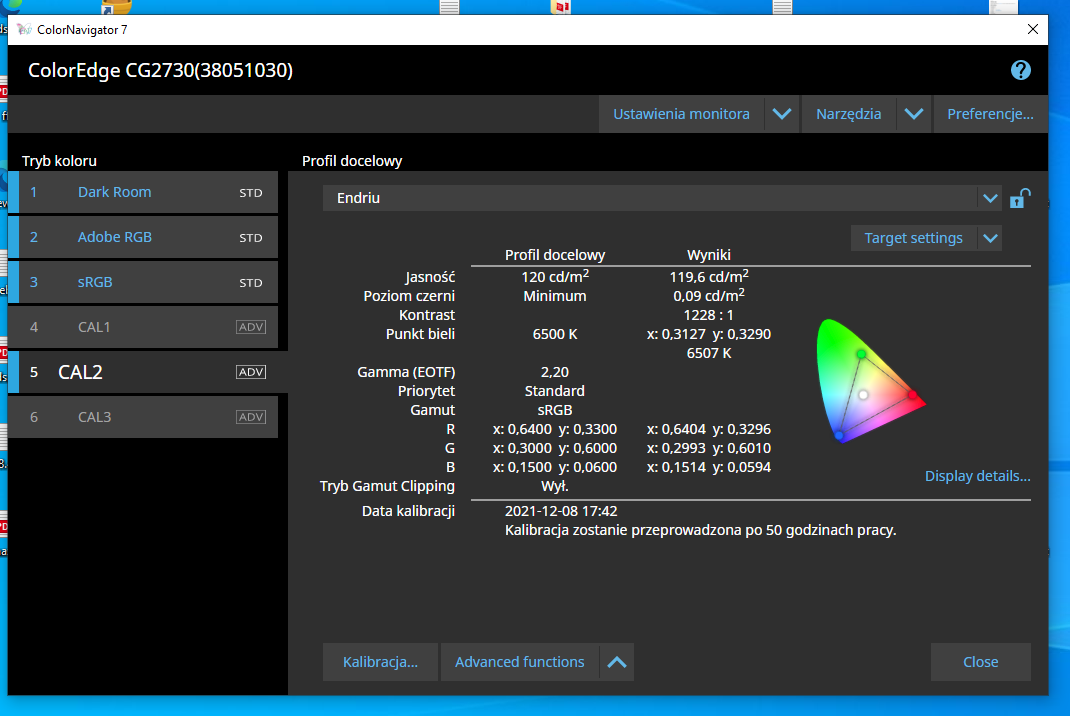Open the help question mark icon
The height and width of the screenshot is (716, 1070).
(1020, 70)
